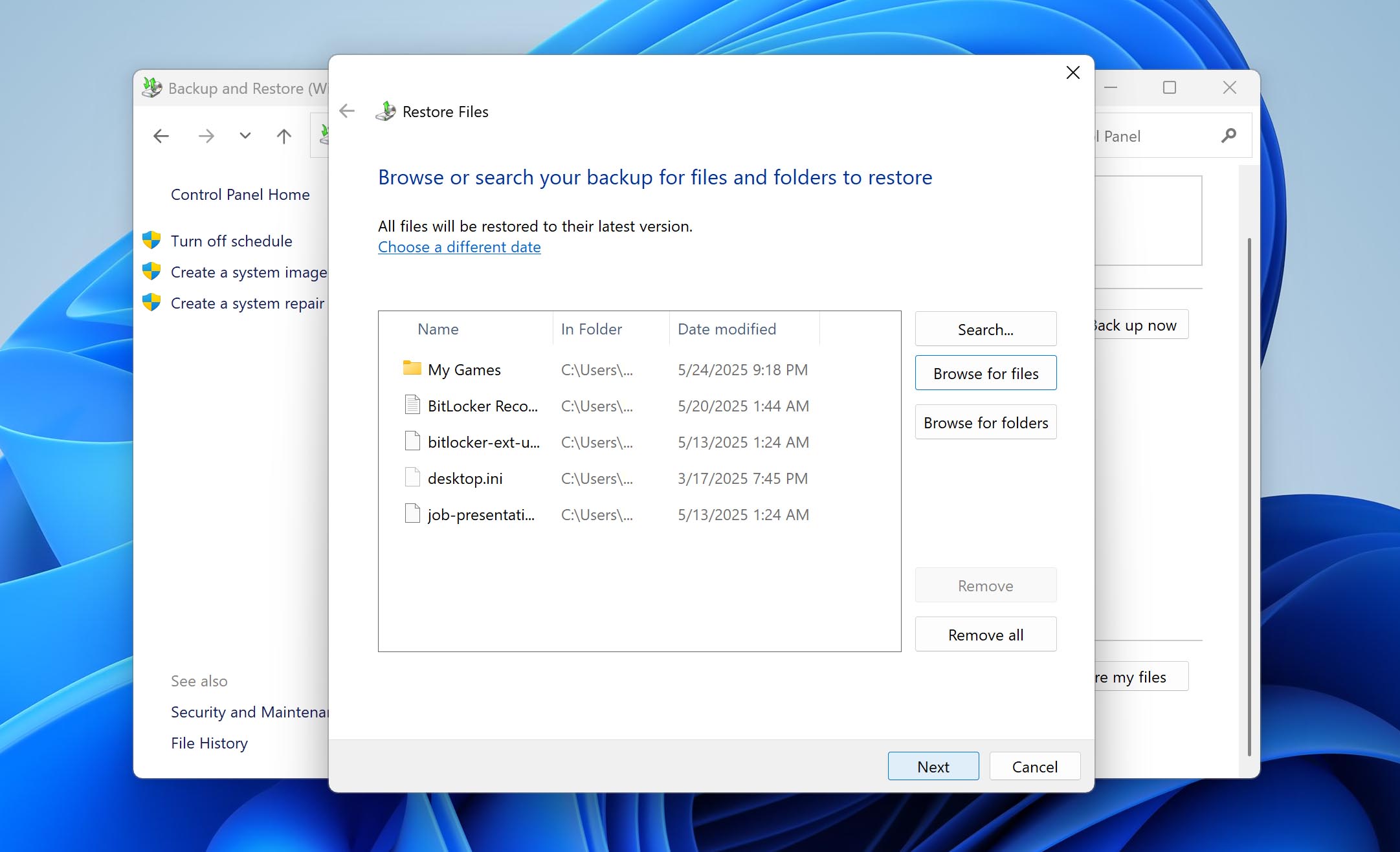
Task: Select the desktop.ini file name
Action: pos(465,479)
